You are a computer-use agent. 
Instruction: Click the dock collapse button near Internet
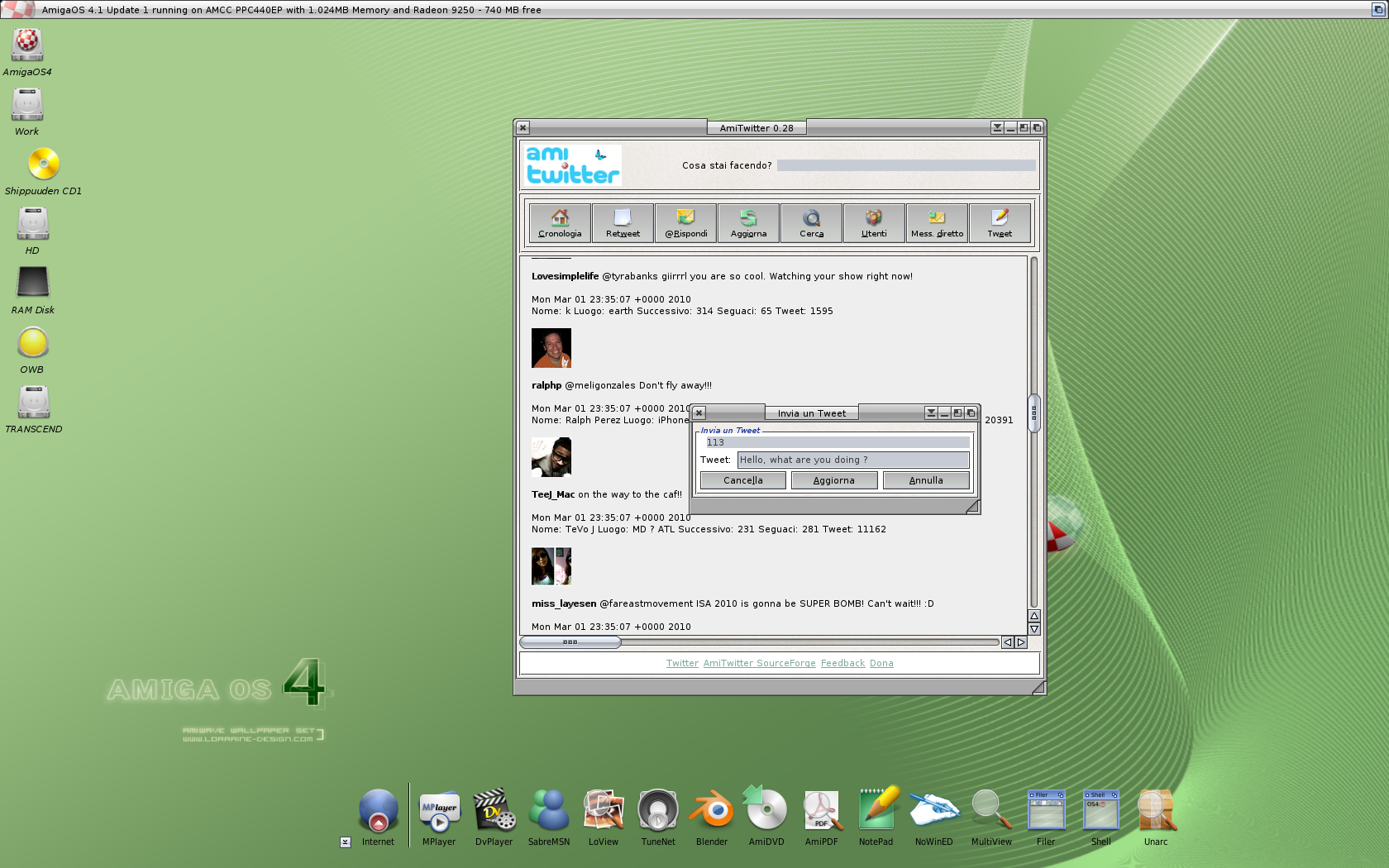(346, 842)
